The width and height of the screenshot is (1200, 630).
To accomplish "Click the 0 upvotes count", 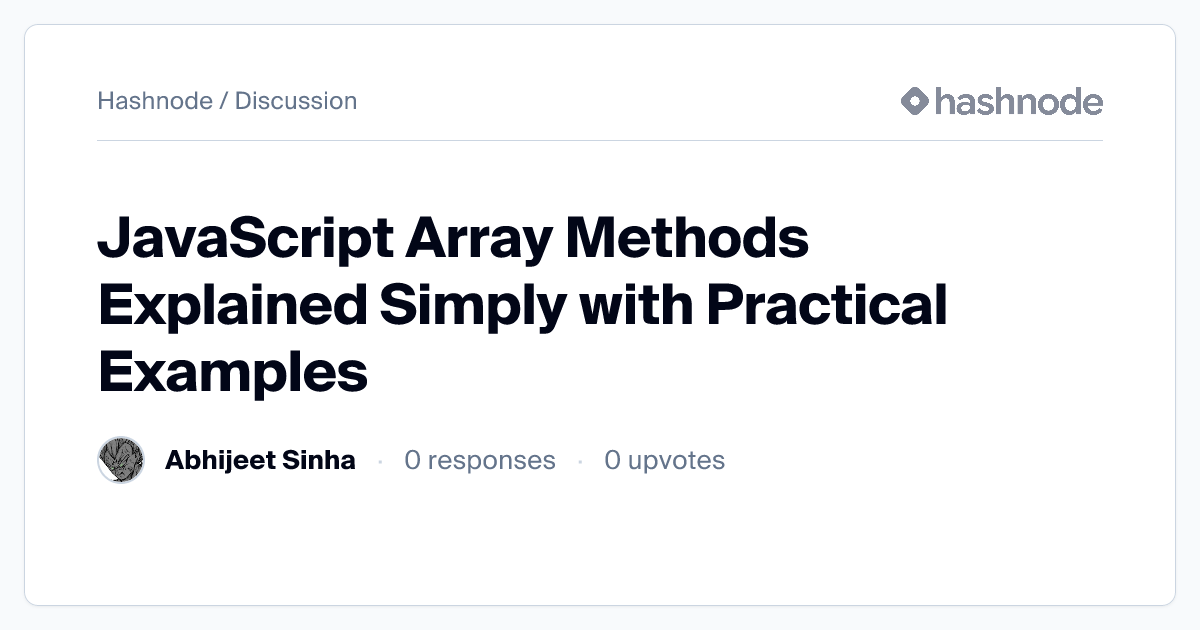I will point(665,460).
